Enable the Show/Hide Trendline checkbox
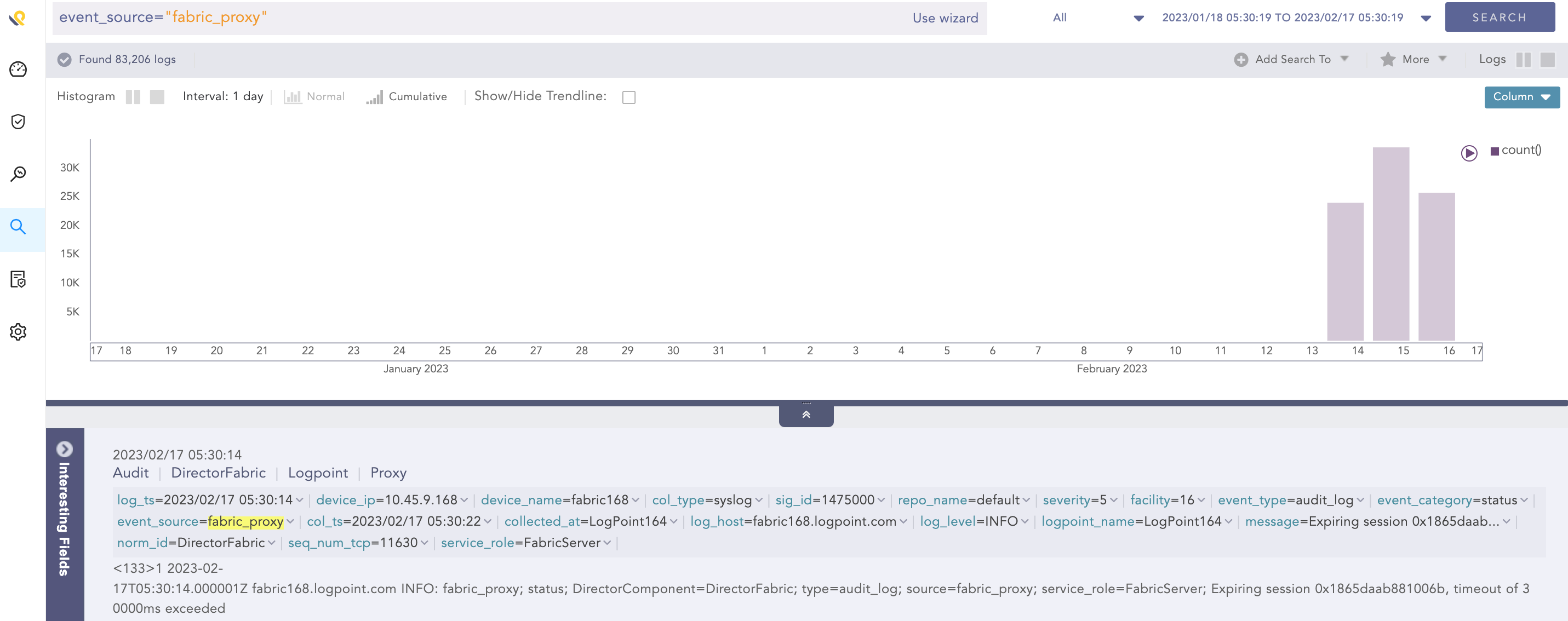Image resolution: width=1568 pixels, height=621 pixels. [x=629, y=97]
